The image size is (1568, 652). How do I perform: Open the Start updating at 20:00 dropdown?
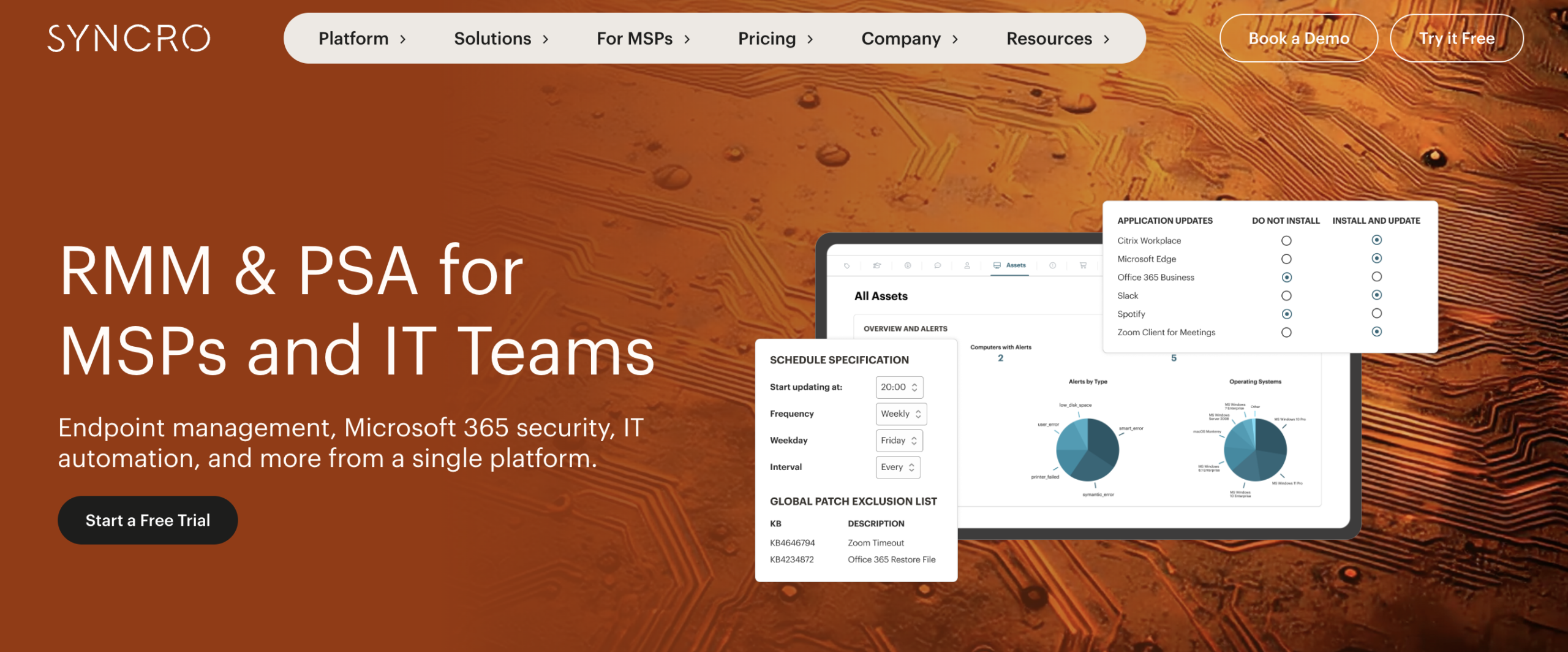pos(899,387)
